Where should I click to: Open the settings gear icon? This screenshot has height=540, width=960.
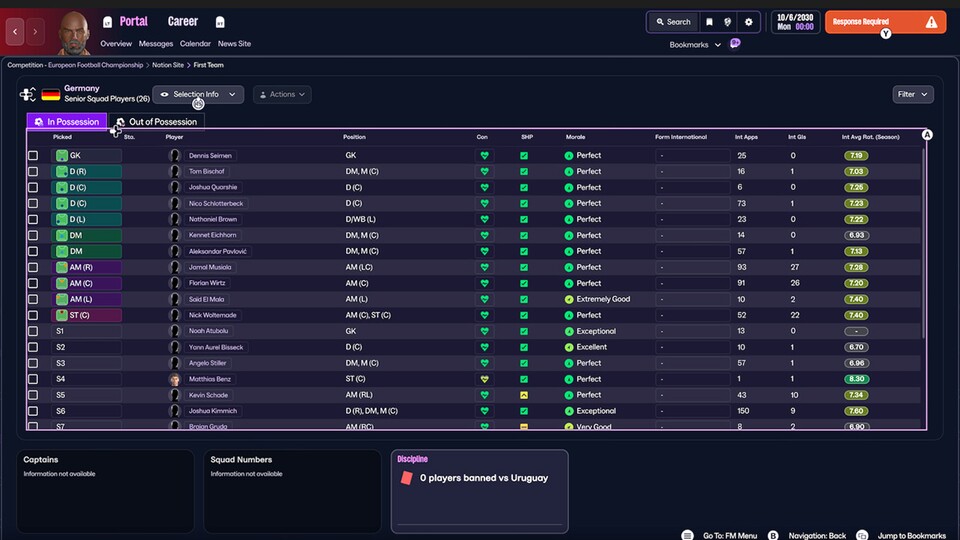click(x=748, y=22)
